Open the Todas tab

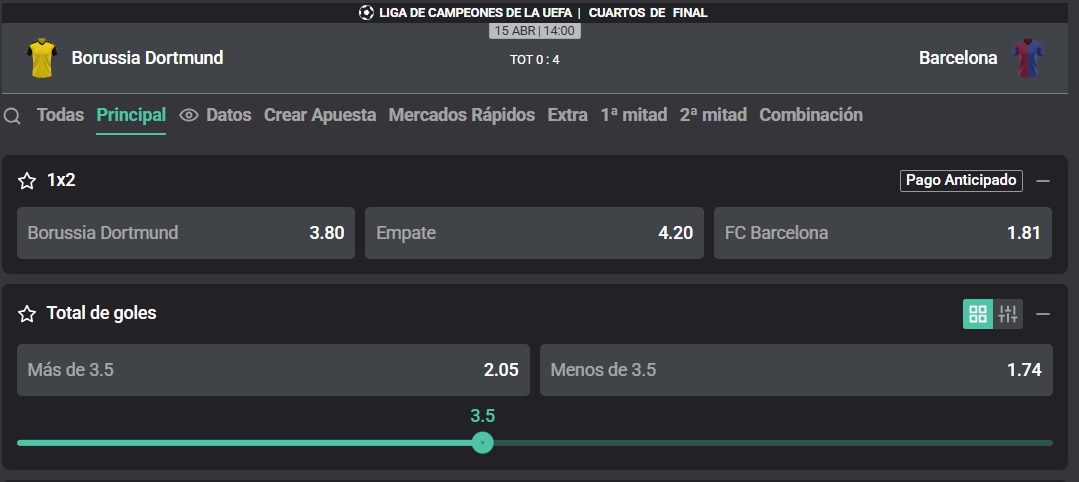[61, 115]
